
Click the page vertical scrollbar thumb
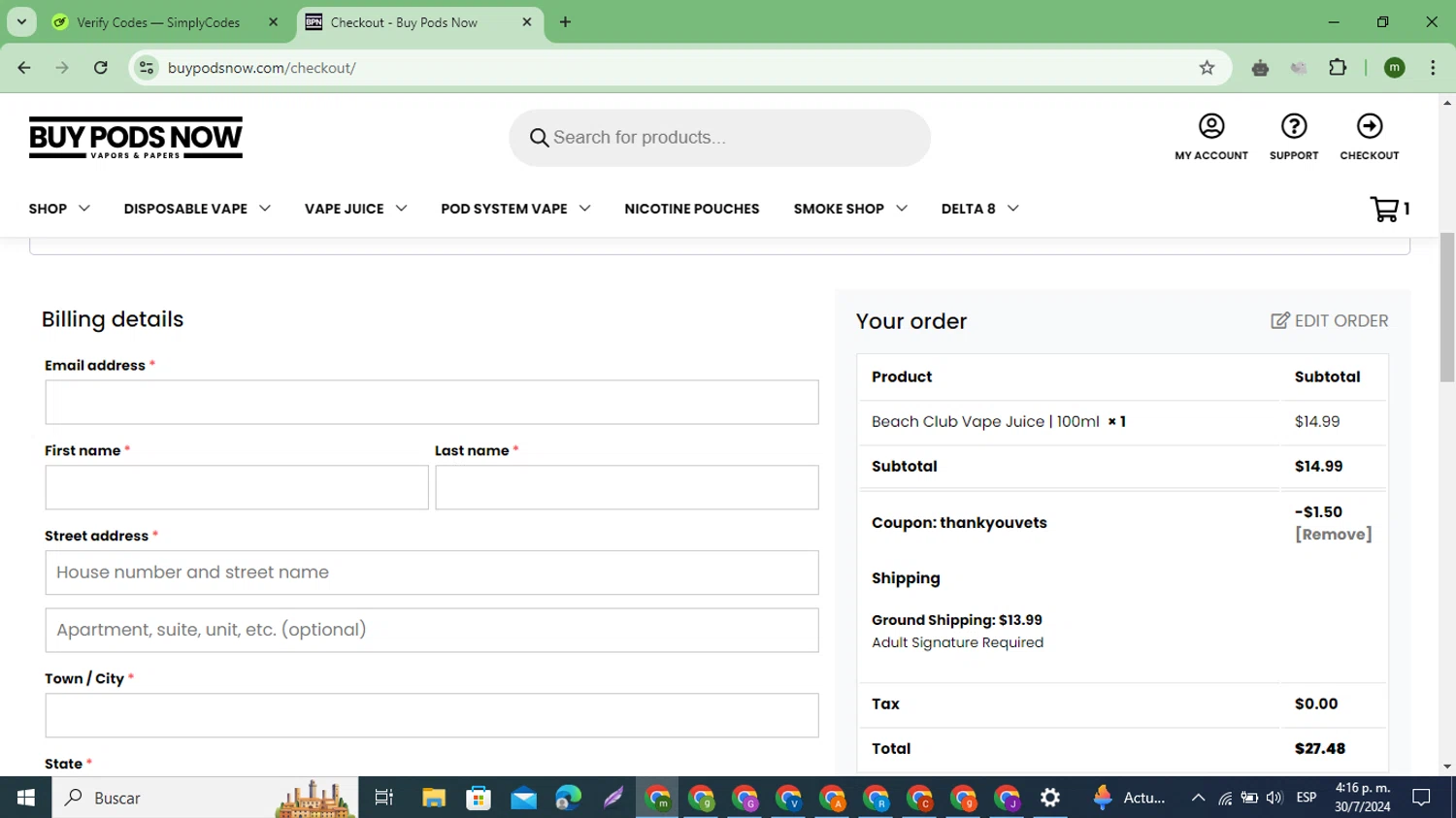point(1447,308)
